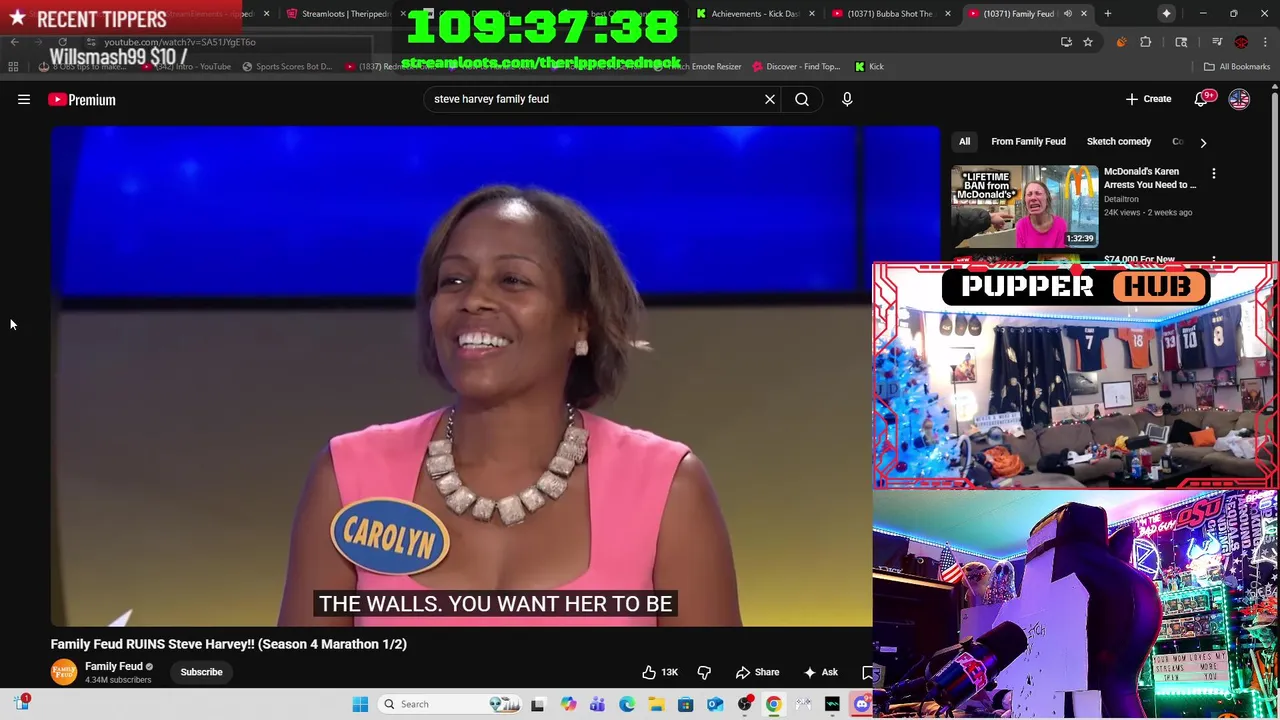This screenshot has height=720, width=1280.
Task: Open the YouTube account avatar menu
Action: coord(1239,99)
